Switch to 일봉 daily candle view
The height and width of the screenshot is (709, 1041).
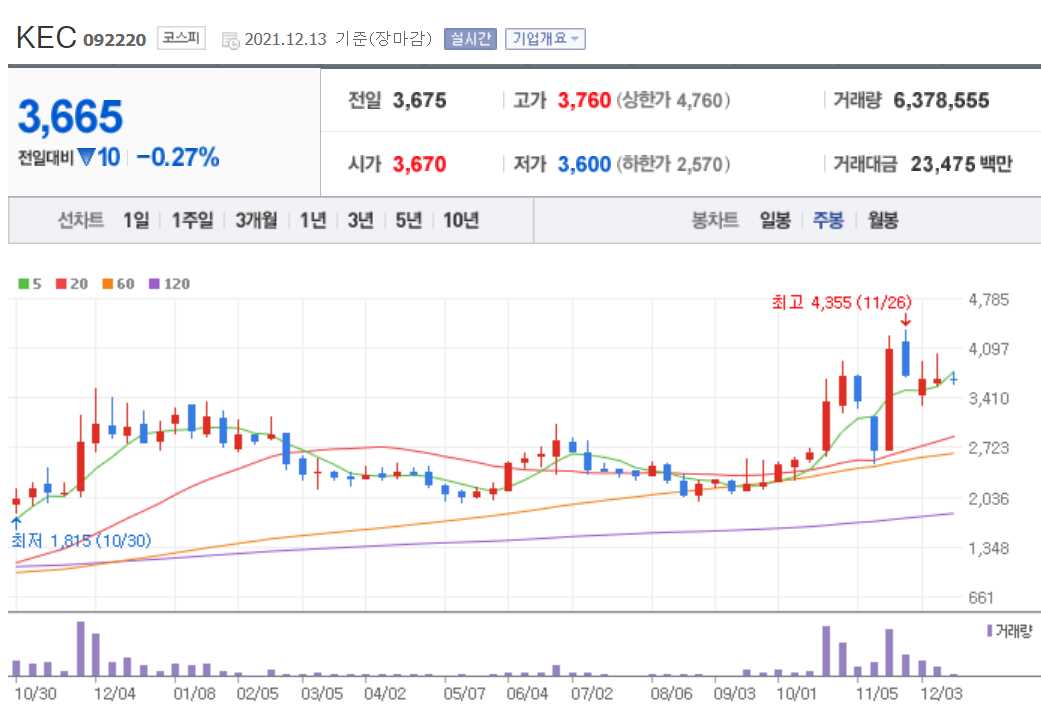coord(774,220)
